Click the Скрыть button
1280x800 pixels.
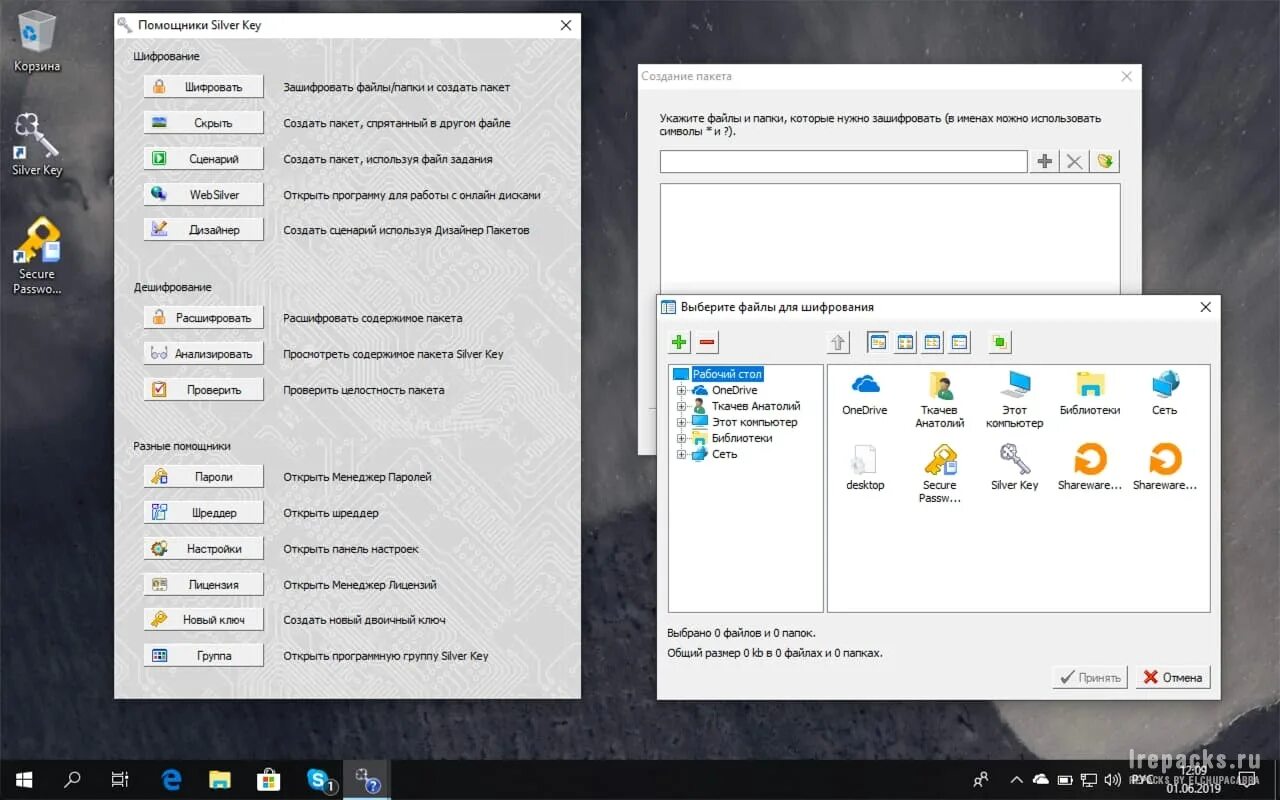203,123
